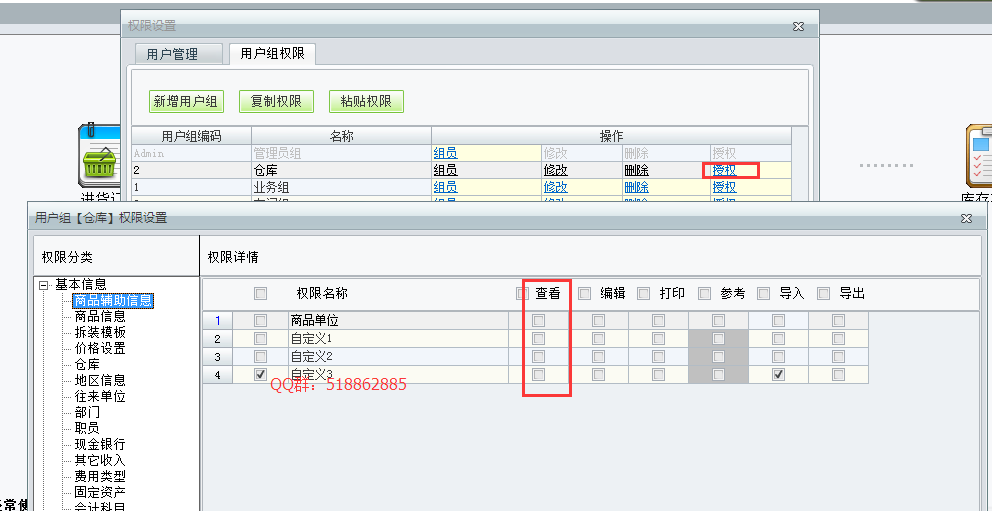Click 组员 link for 仓库 group
This screenshot has width=992, height=511.
[445, 170]
